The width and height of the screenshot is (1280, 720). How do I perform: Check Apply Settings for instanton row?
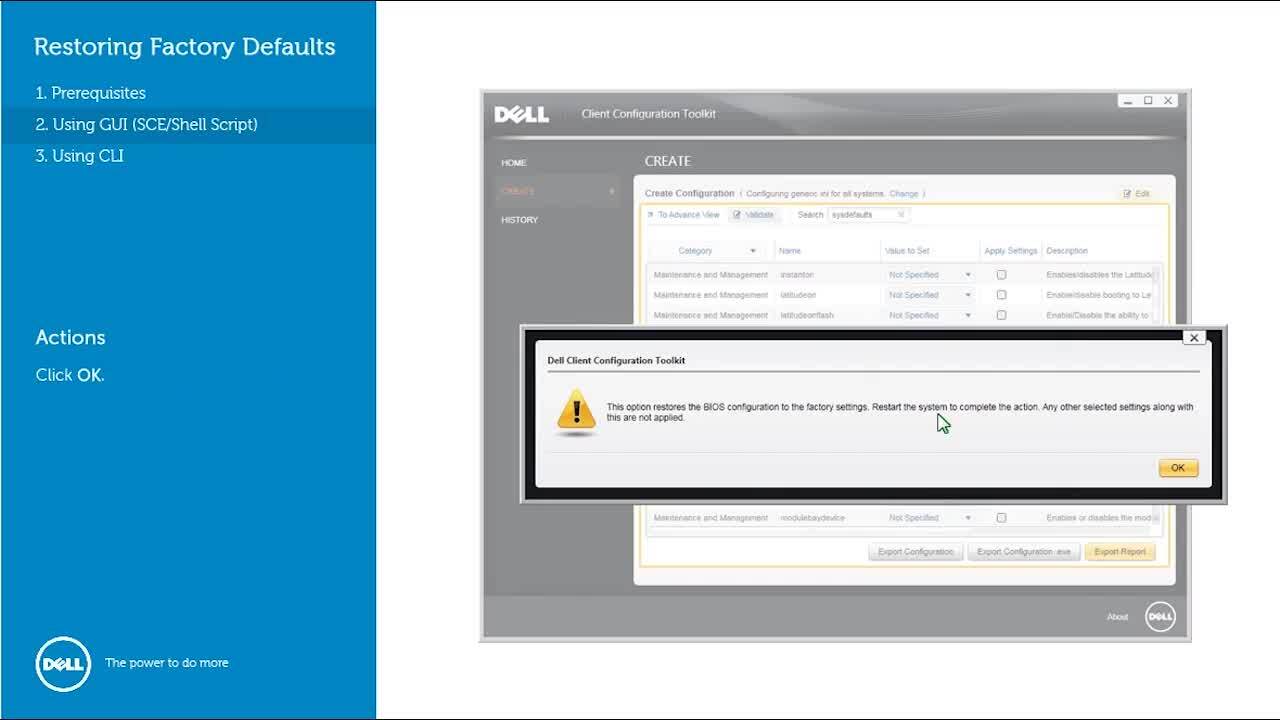pyautogui.click(x=1001, y=275)
